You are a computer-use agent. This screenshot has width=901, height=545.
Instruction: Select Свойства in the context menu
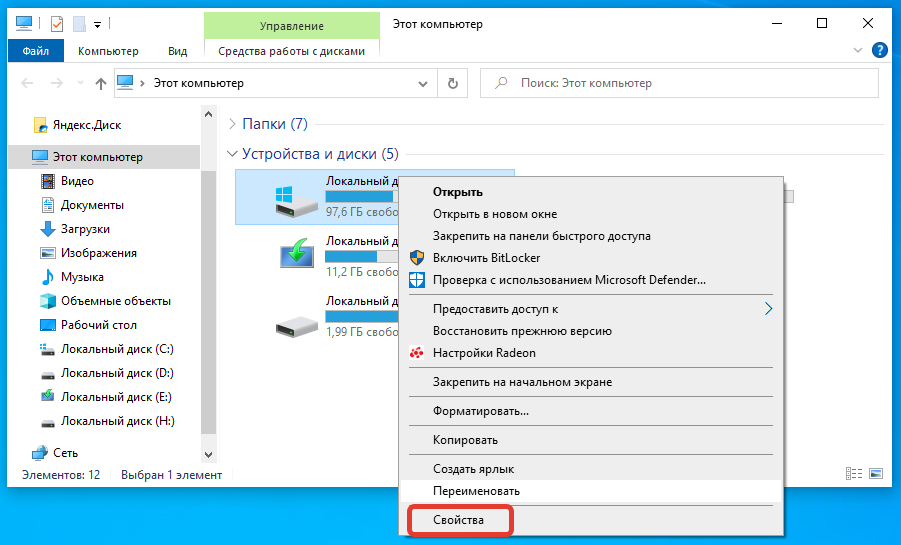458,521
